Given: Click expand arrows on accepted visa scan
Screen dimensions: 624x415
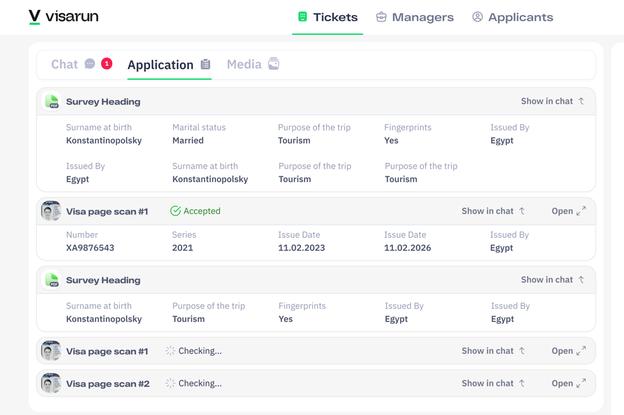Looking at the screenshot, I should (581, 210).
